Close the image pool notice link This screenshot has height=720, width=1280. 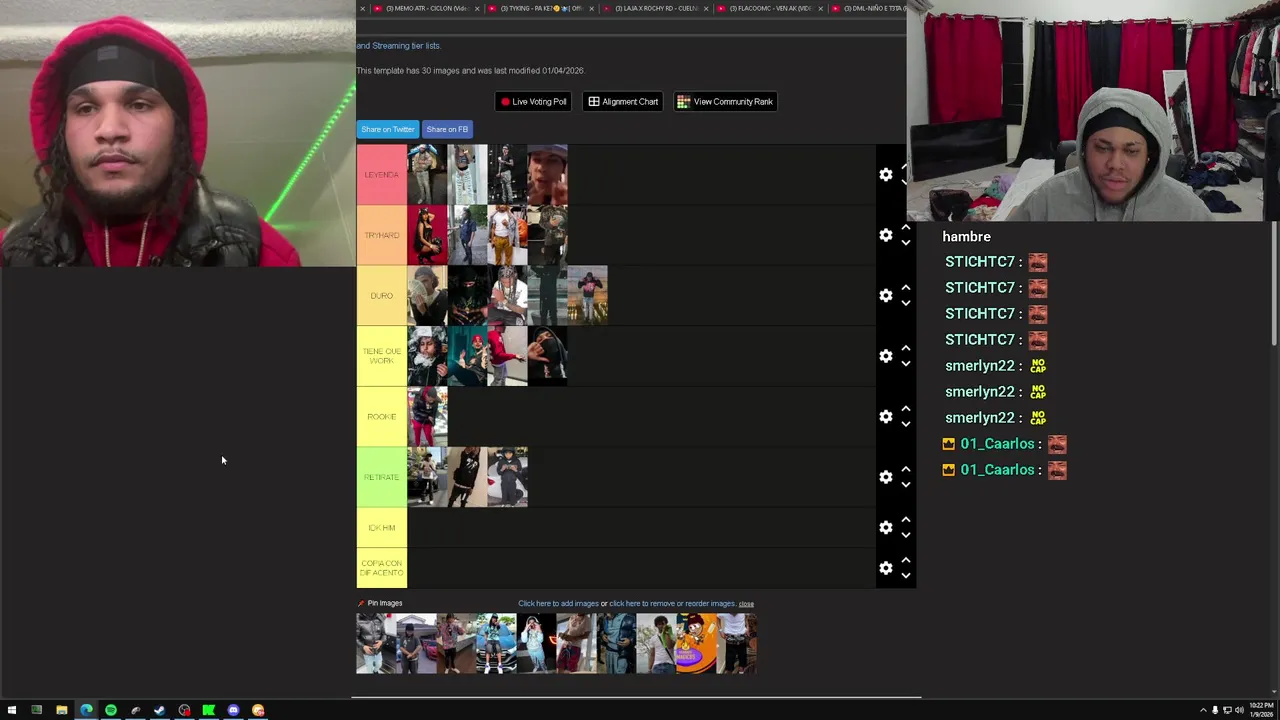tap(746, 604)
